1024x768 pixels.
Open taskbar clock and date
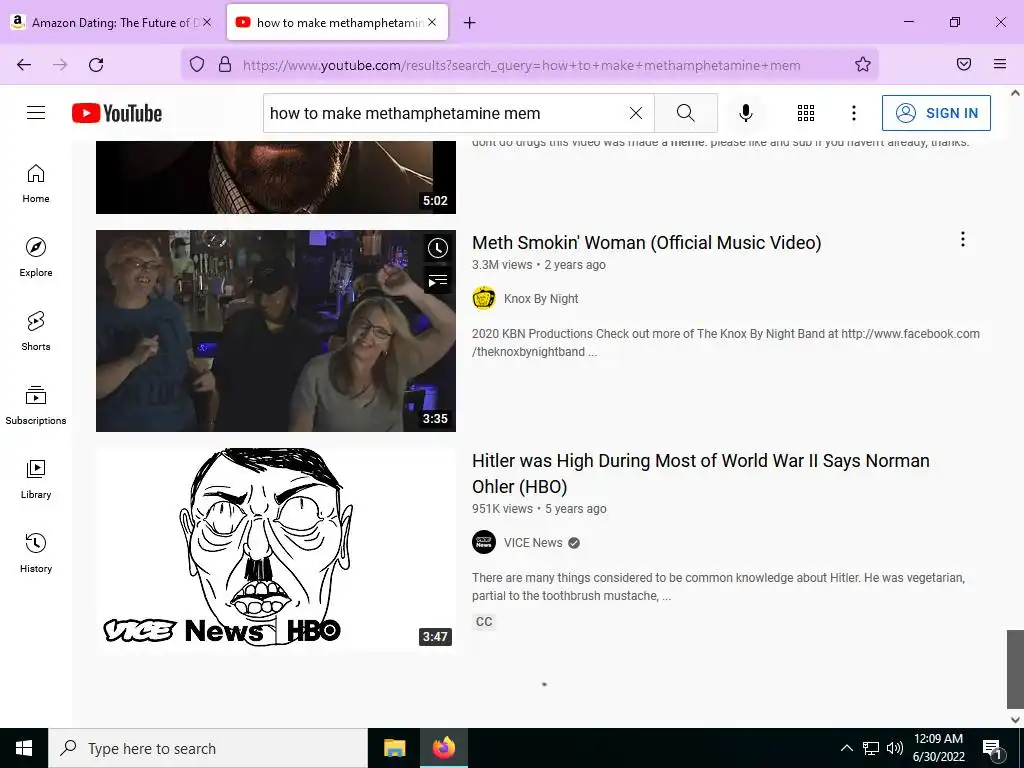[938, 748]
